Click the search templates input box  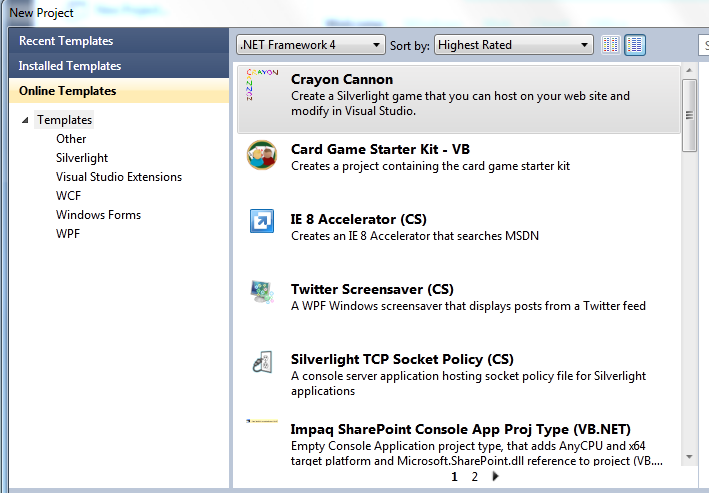click(704, 45)
